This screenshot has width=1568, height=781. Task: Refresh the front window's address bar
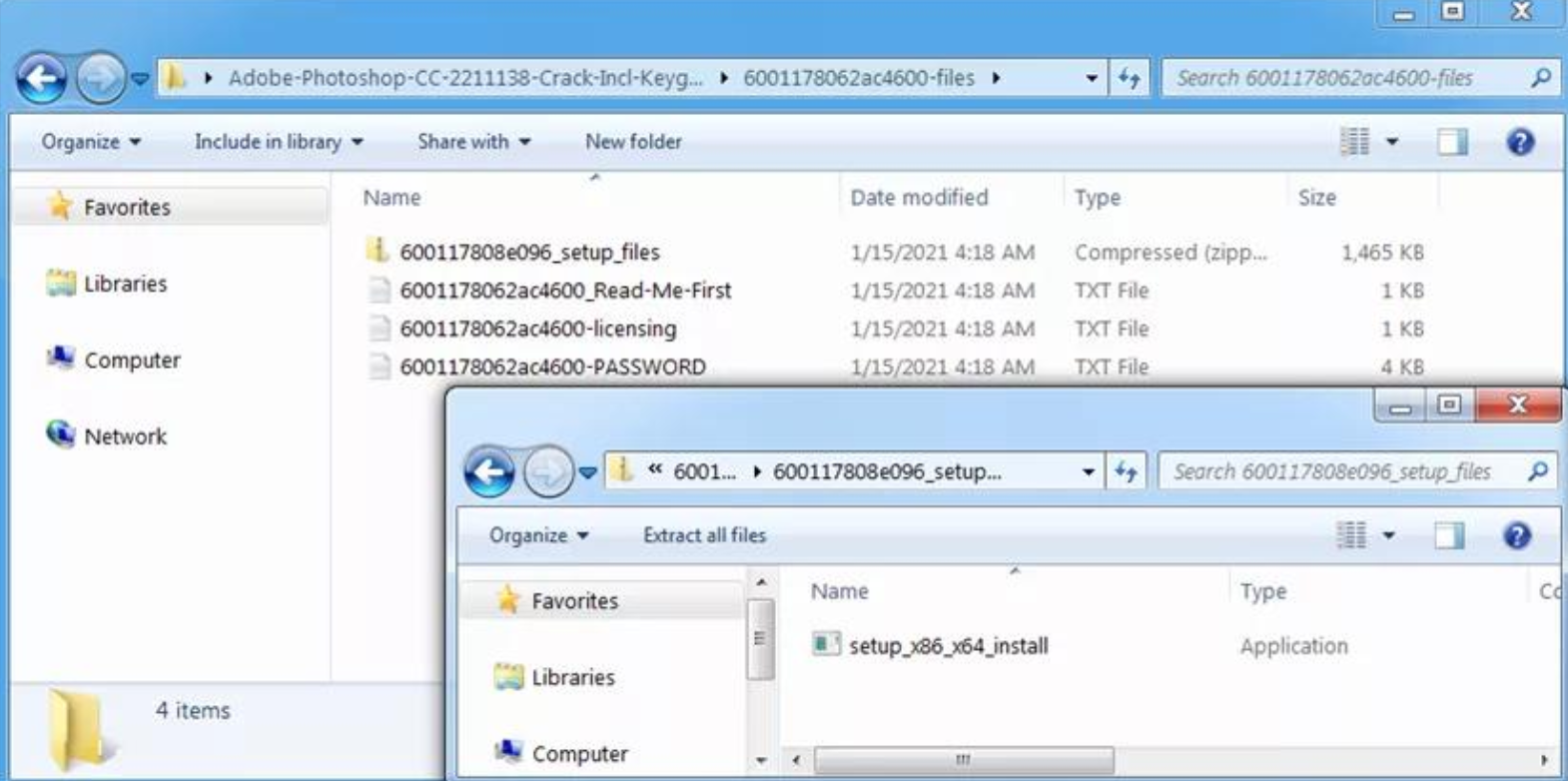(1127, 471)
